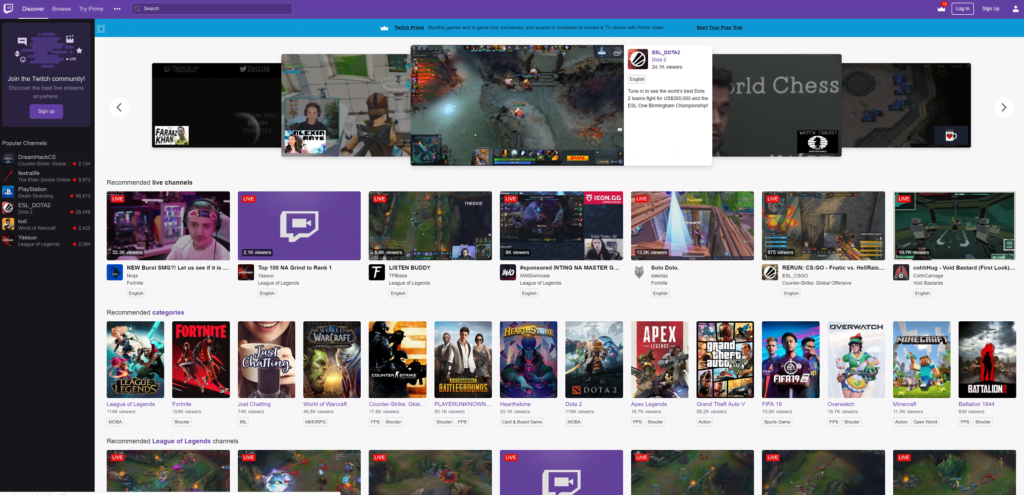Open World of Warcraft category cover
The image size is (1024, 495).
coord(332,359)
